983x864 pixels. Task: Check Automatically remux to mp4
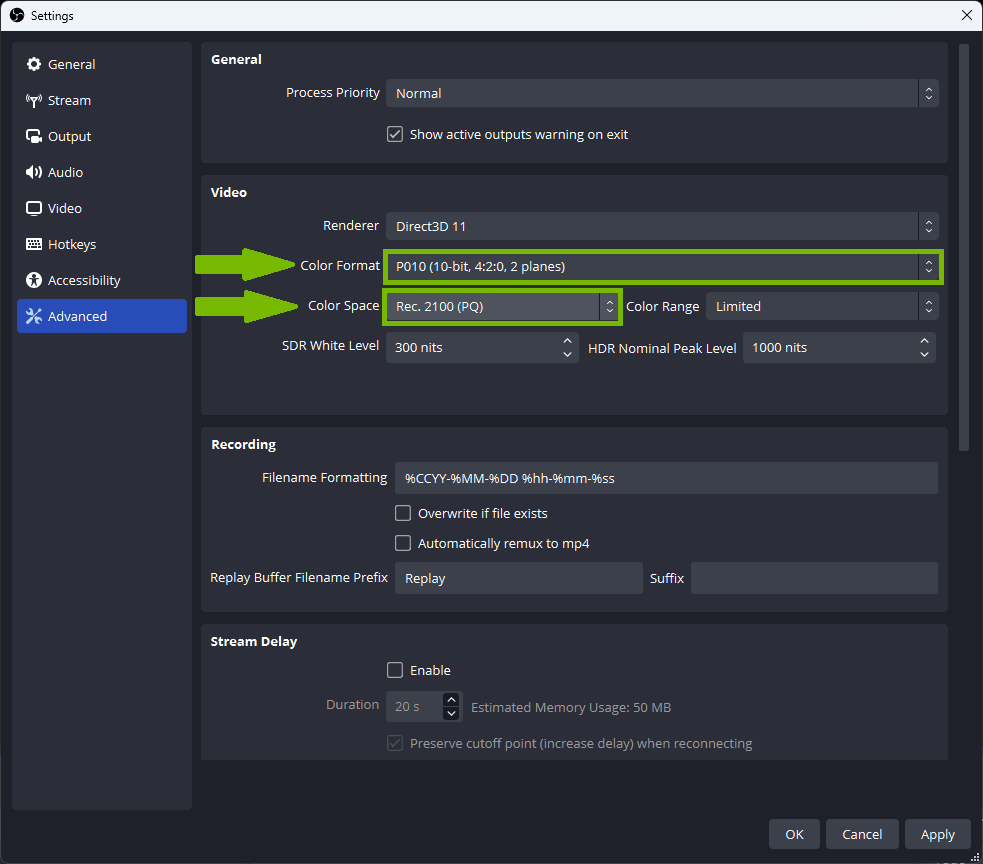coord(403,543)
